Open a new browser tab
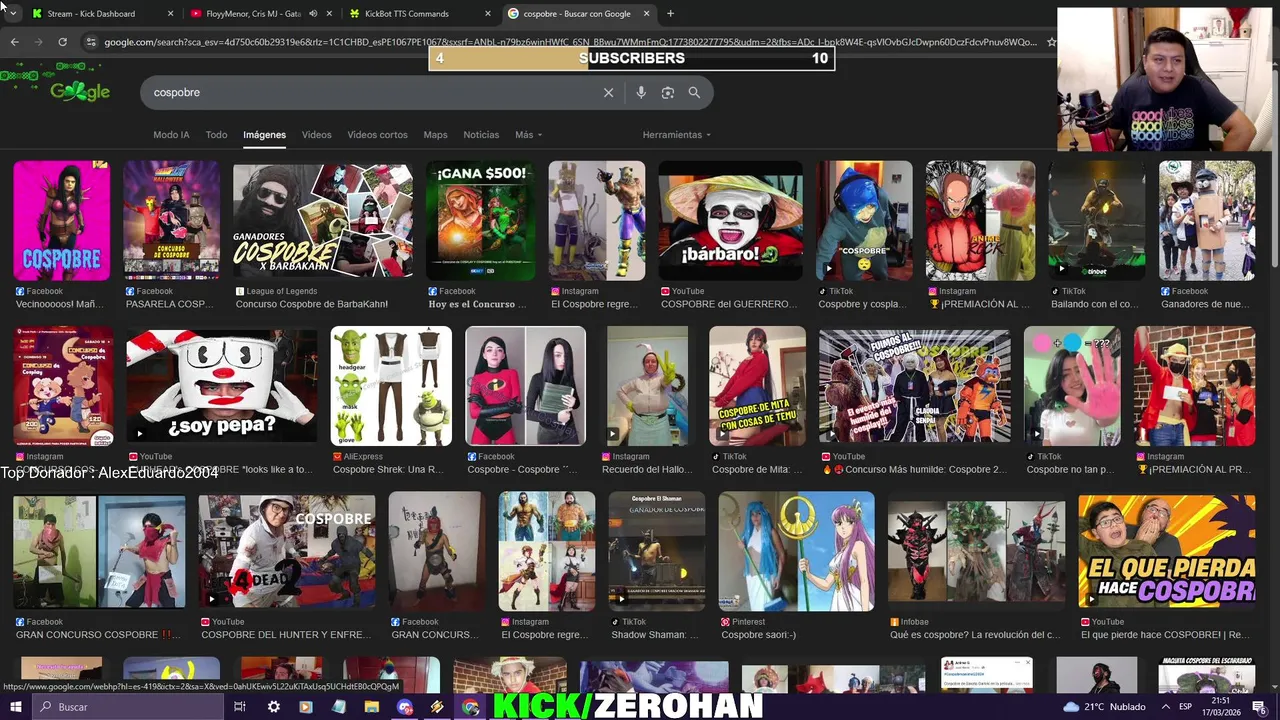Viewport: 1280px width, 720px height. tap(670, 14)
